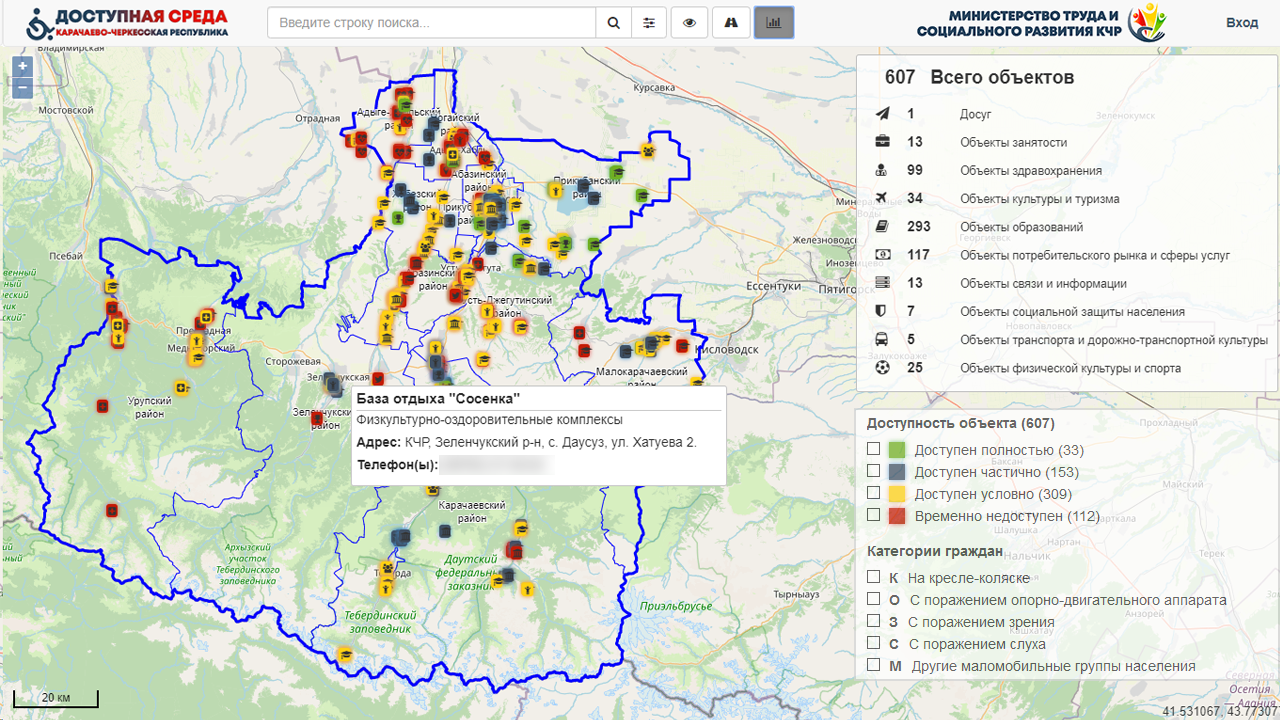Screen dimensions: 1280x720
Task: Open the Вход login link
Action: (x=1242, y=22)
